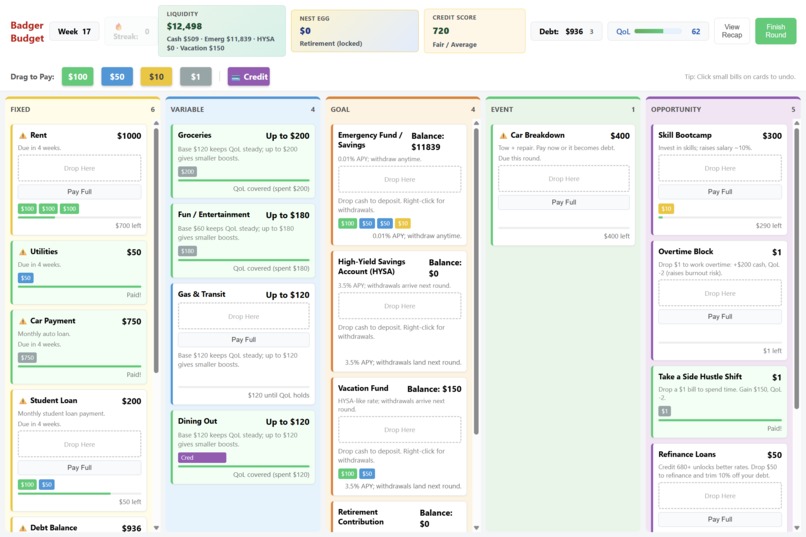Click the Fixed column scroll-down arrow
The image size is (806, 537).
coord(156,528)
